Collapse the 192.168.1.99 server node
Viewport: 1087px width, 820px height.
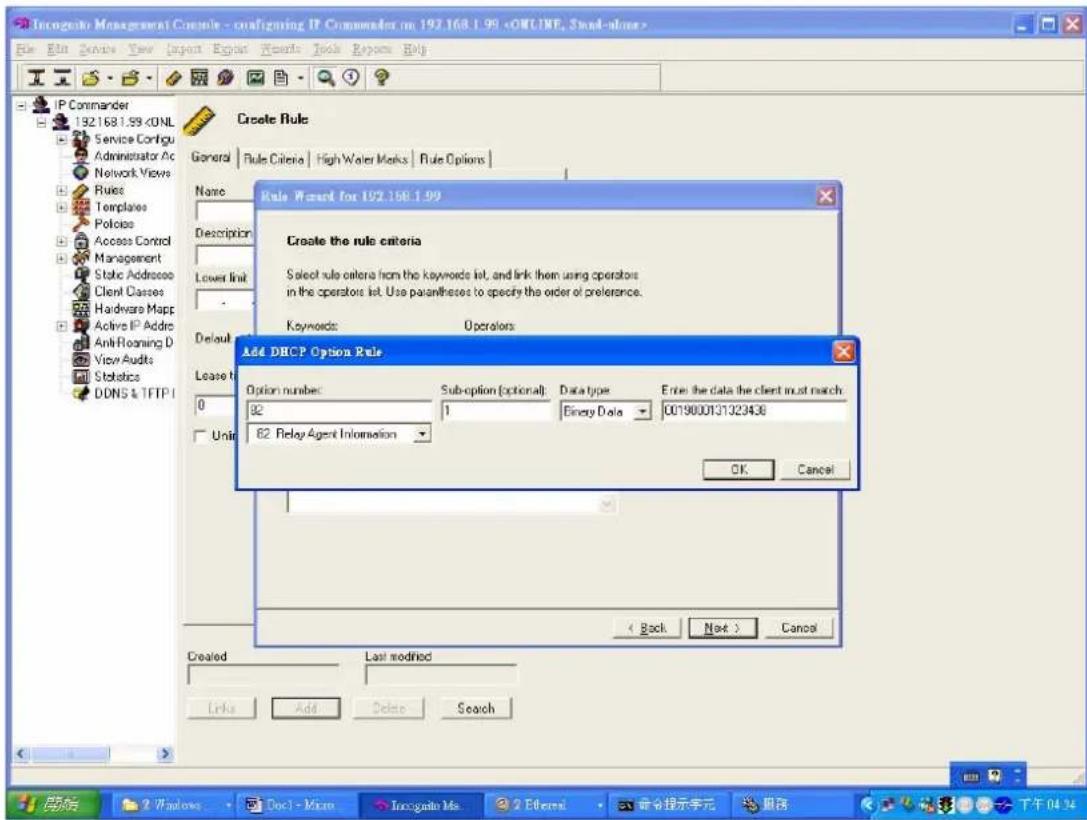42,122
